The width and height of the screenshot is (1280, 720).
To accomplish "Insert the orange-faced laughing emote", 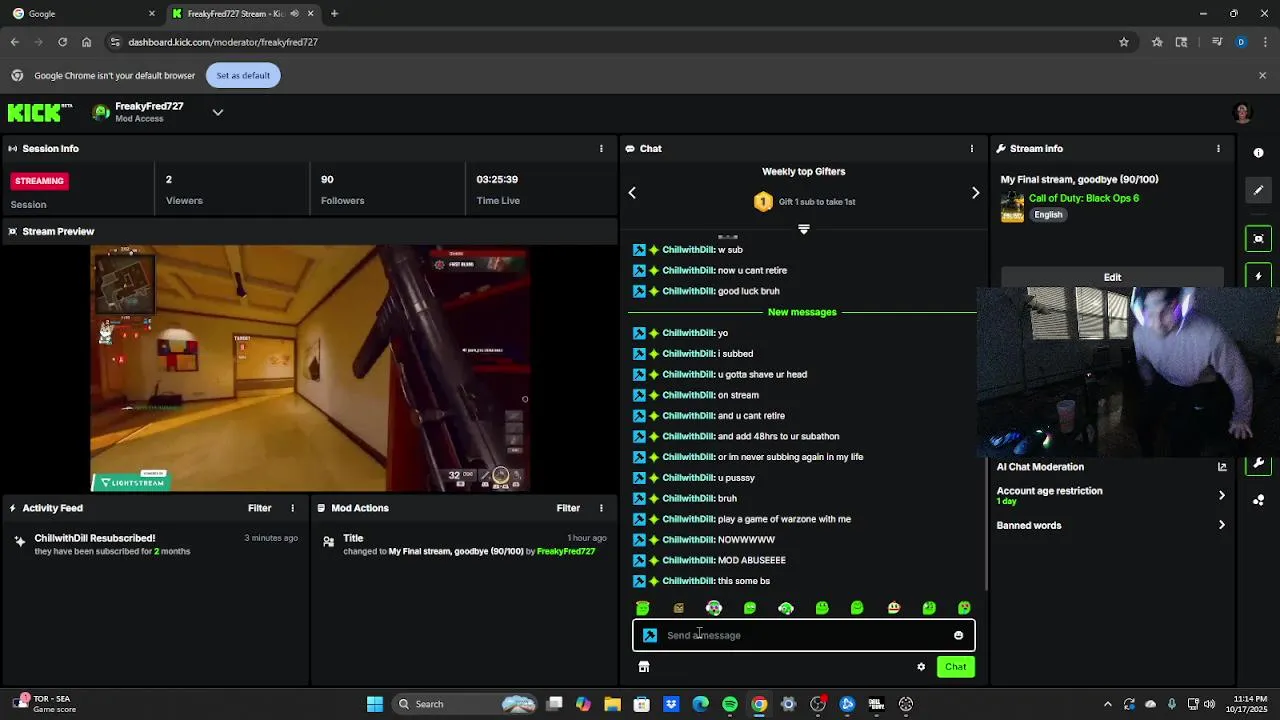I will (893, 608).
